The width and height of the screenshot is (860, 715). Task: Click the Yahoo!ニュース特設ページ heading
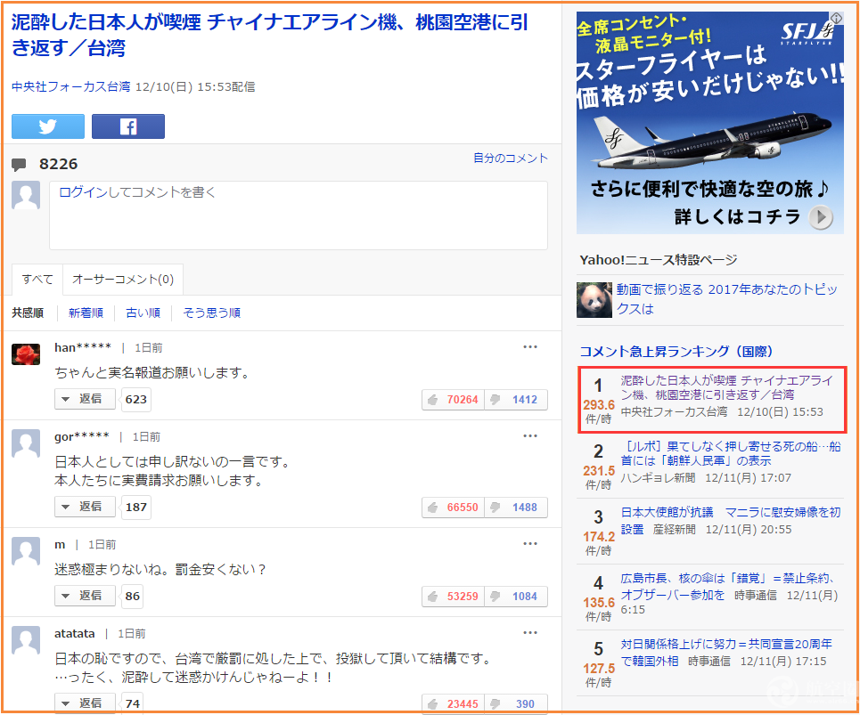(x=658, y=260)
